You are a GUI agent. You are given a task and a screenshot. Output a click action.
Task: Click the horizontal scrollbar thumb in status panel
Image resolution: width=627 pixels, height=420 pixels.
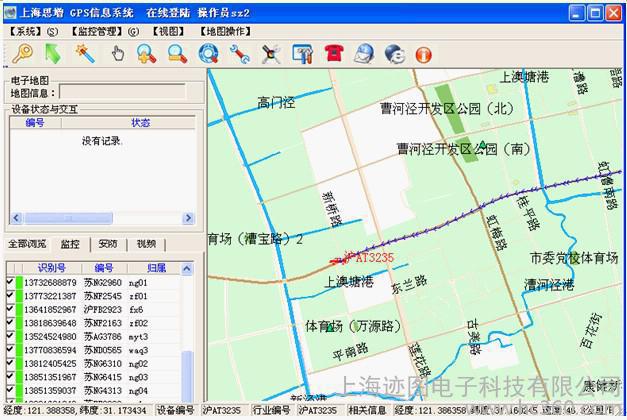pyautogui.click(x=68, y=218)
